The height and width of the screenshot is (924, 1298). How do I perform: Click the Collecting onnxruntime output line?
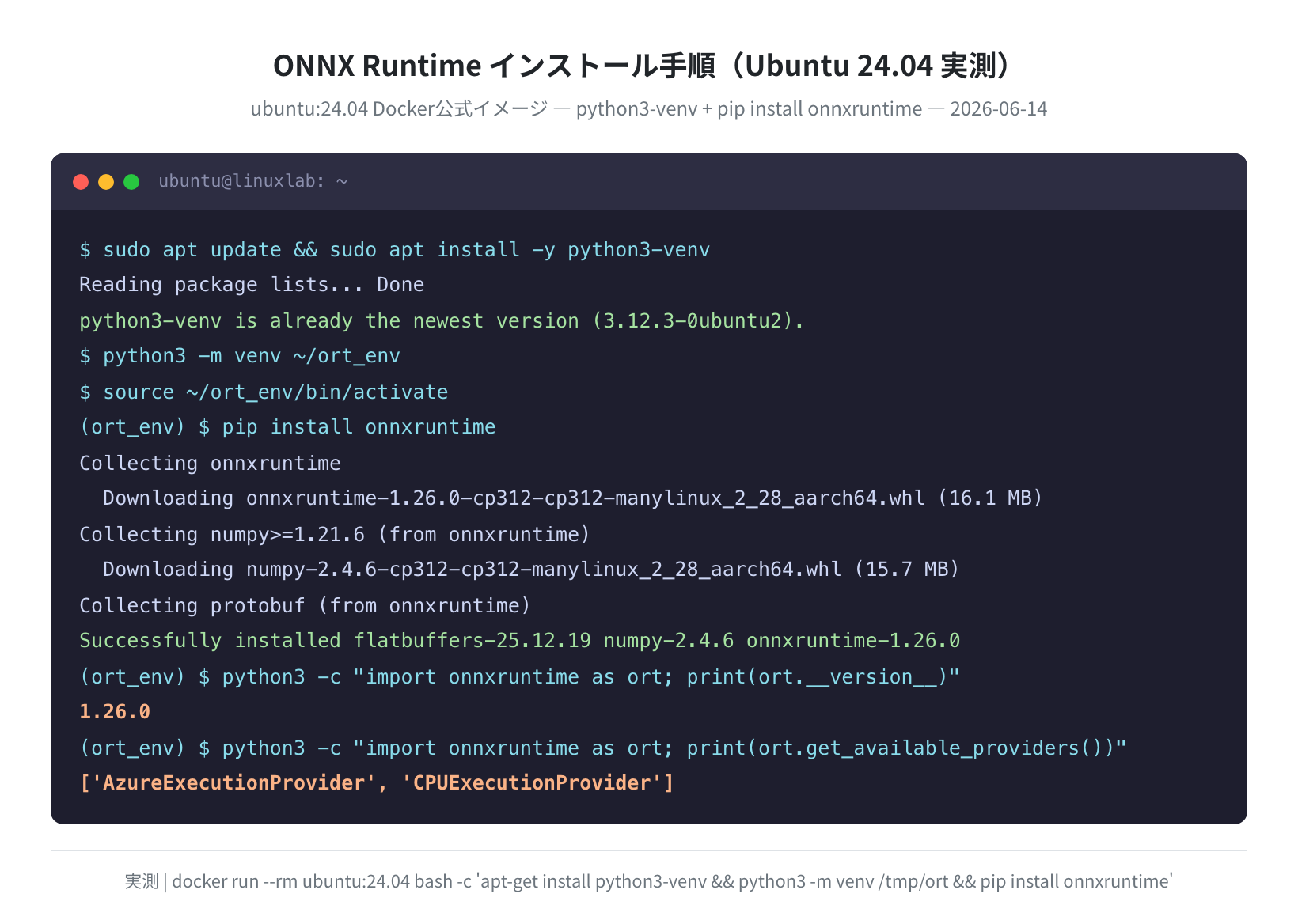[210, 464]
